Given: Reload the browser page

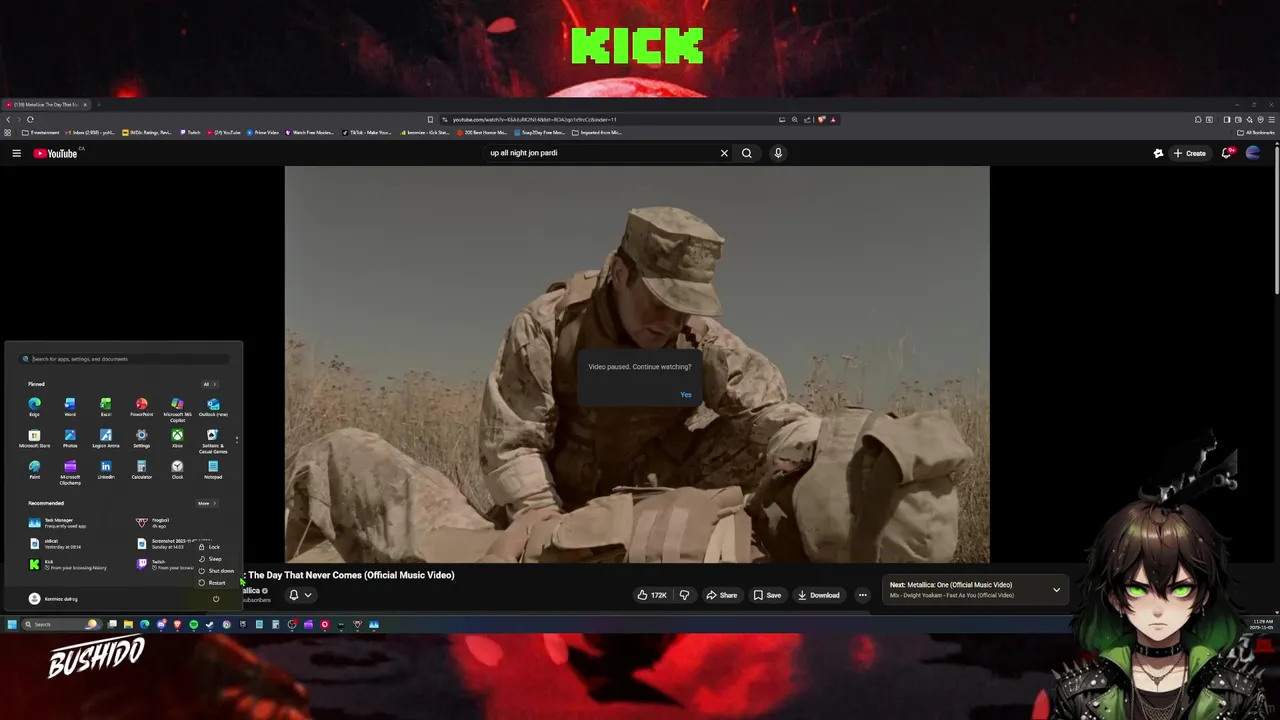Looking at the screenshot, I should [x=30, y=119].
